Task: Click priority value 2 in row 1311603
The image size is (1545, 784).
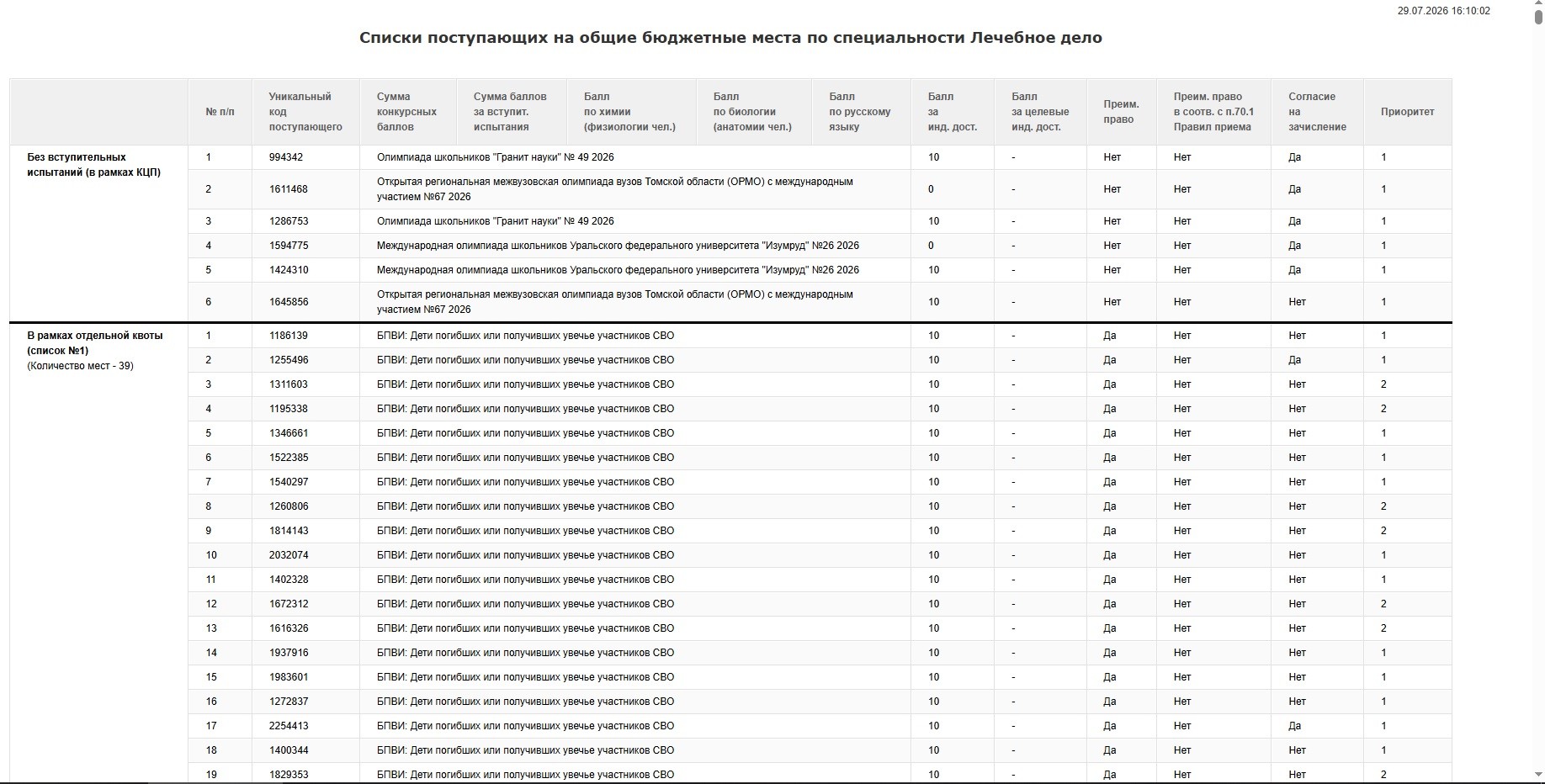Action: (1383, 384)
